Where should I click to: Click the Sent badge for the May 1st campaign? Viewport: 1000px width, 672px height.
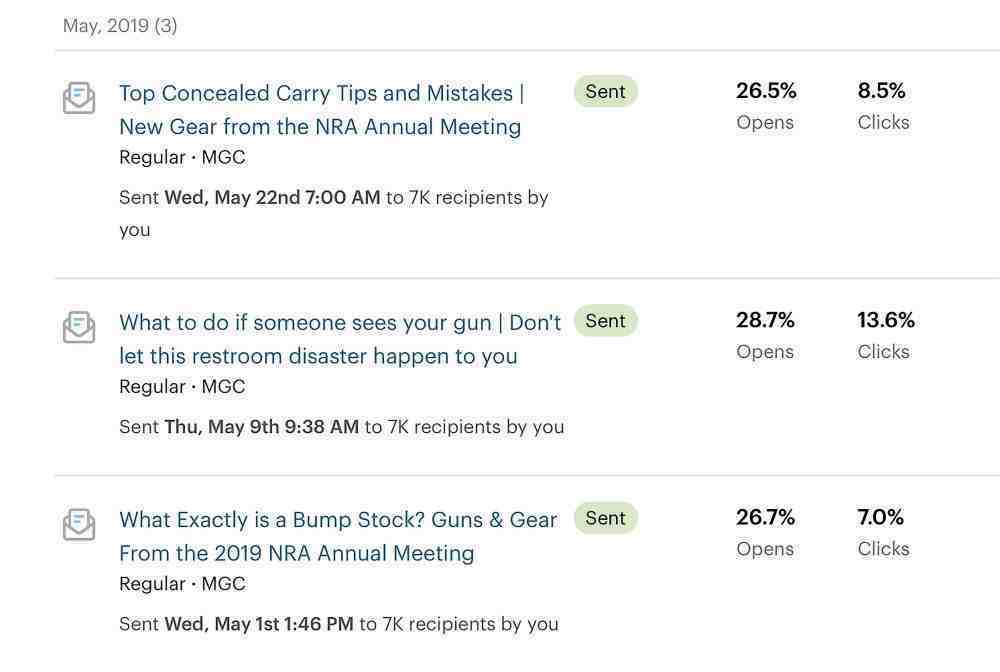pos(606,518)
